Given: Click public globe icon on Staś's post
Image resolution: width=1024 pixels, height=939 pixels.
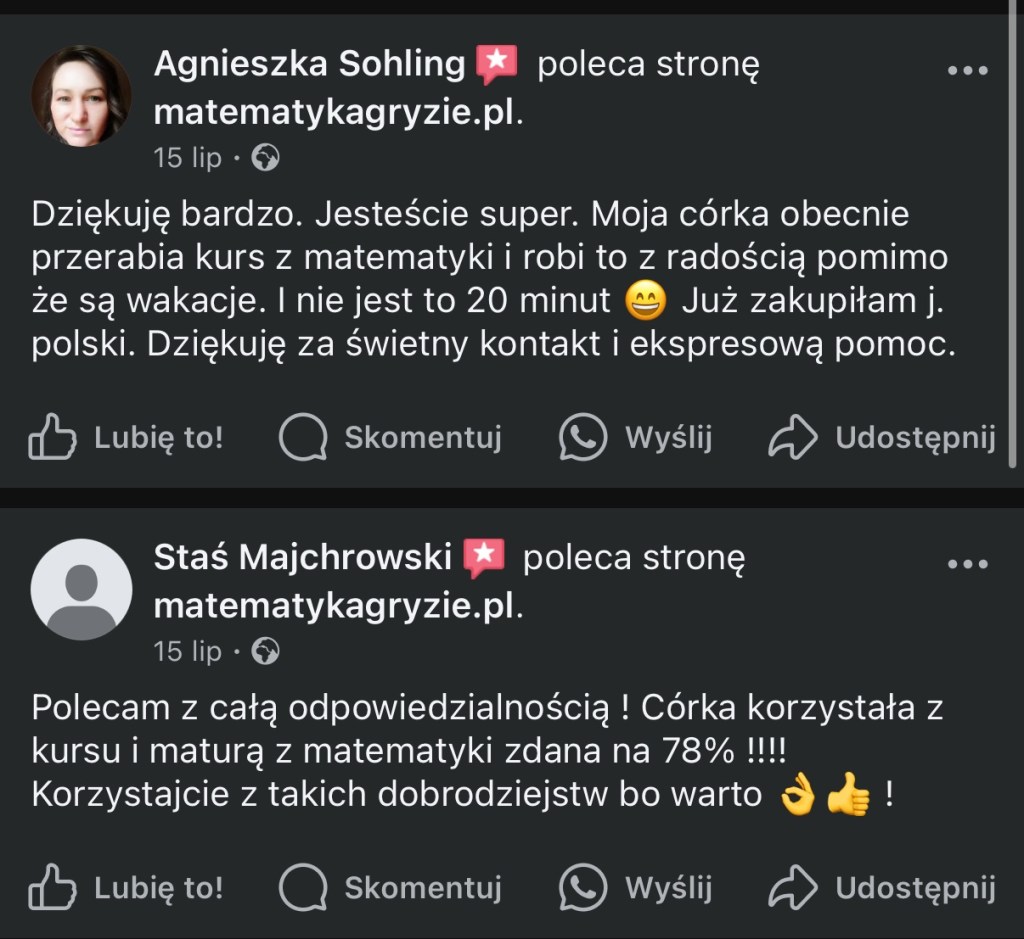Looking at the screenshot, I should [265, 652].
